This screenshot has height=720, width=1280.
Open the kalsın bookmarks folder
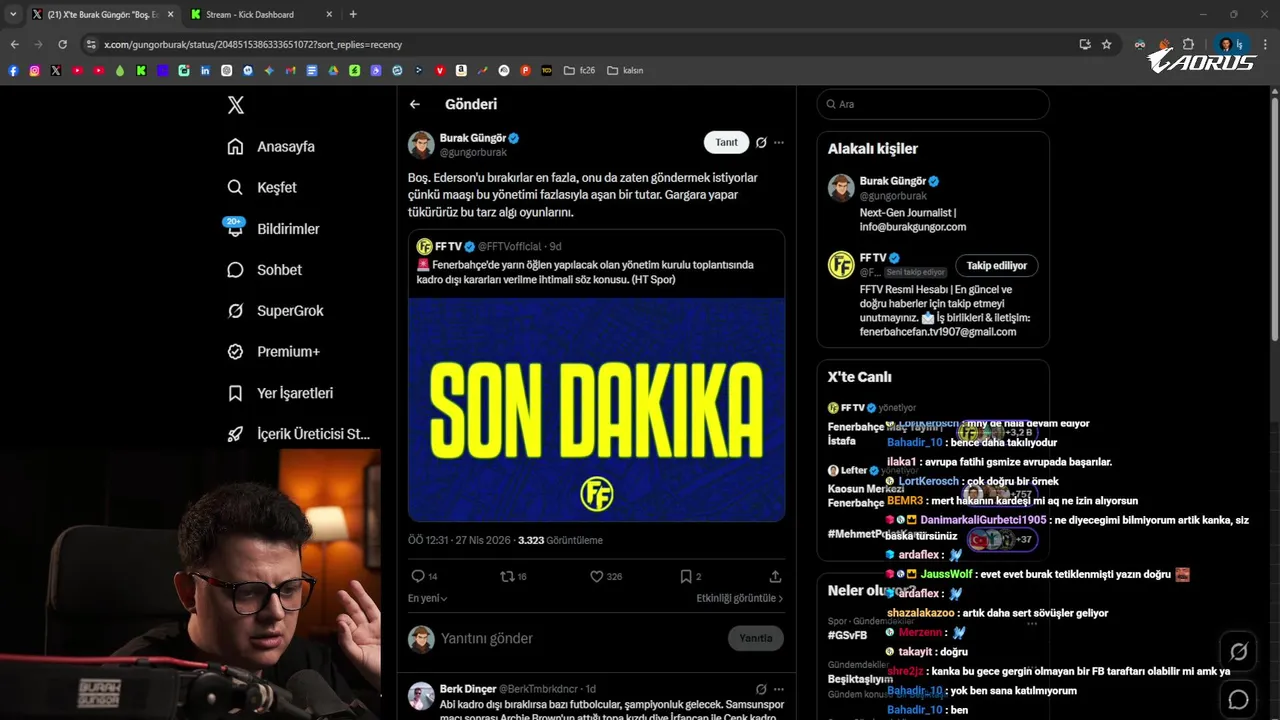[625, 71]
